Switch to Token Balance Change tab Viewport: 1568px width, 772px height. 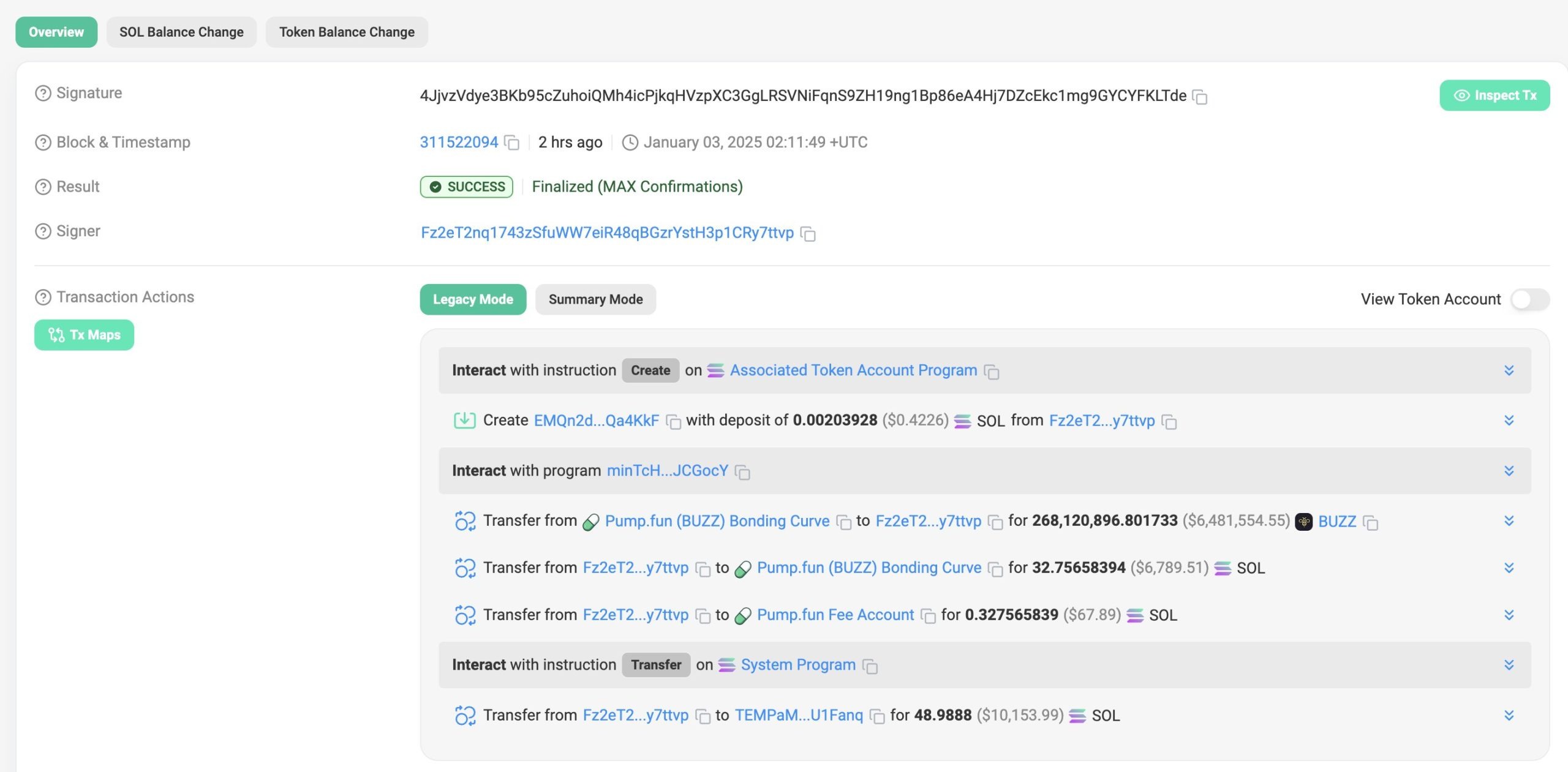[x=346, y=31]
